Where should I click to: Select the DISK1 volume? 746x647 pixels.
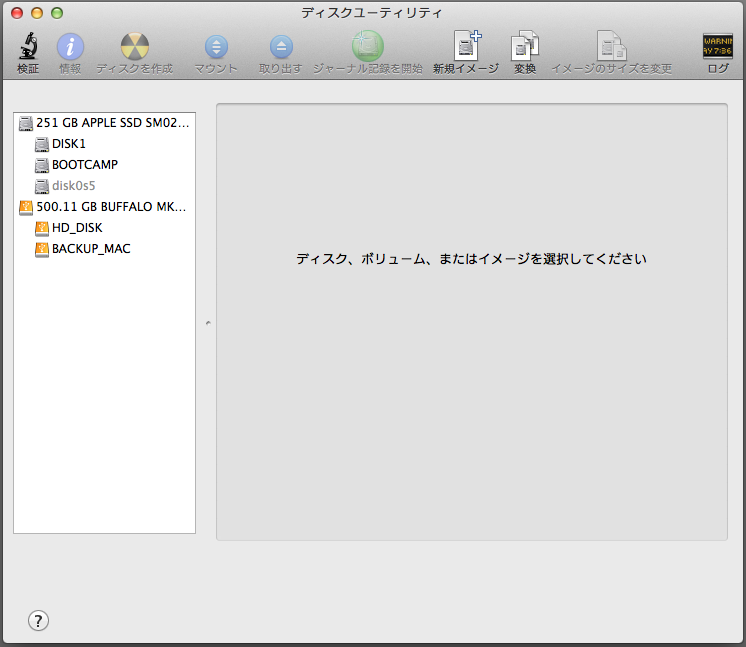pyautogui.click(x=105, y=144)
